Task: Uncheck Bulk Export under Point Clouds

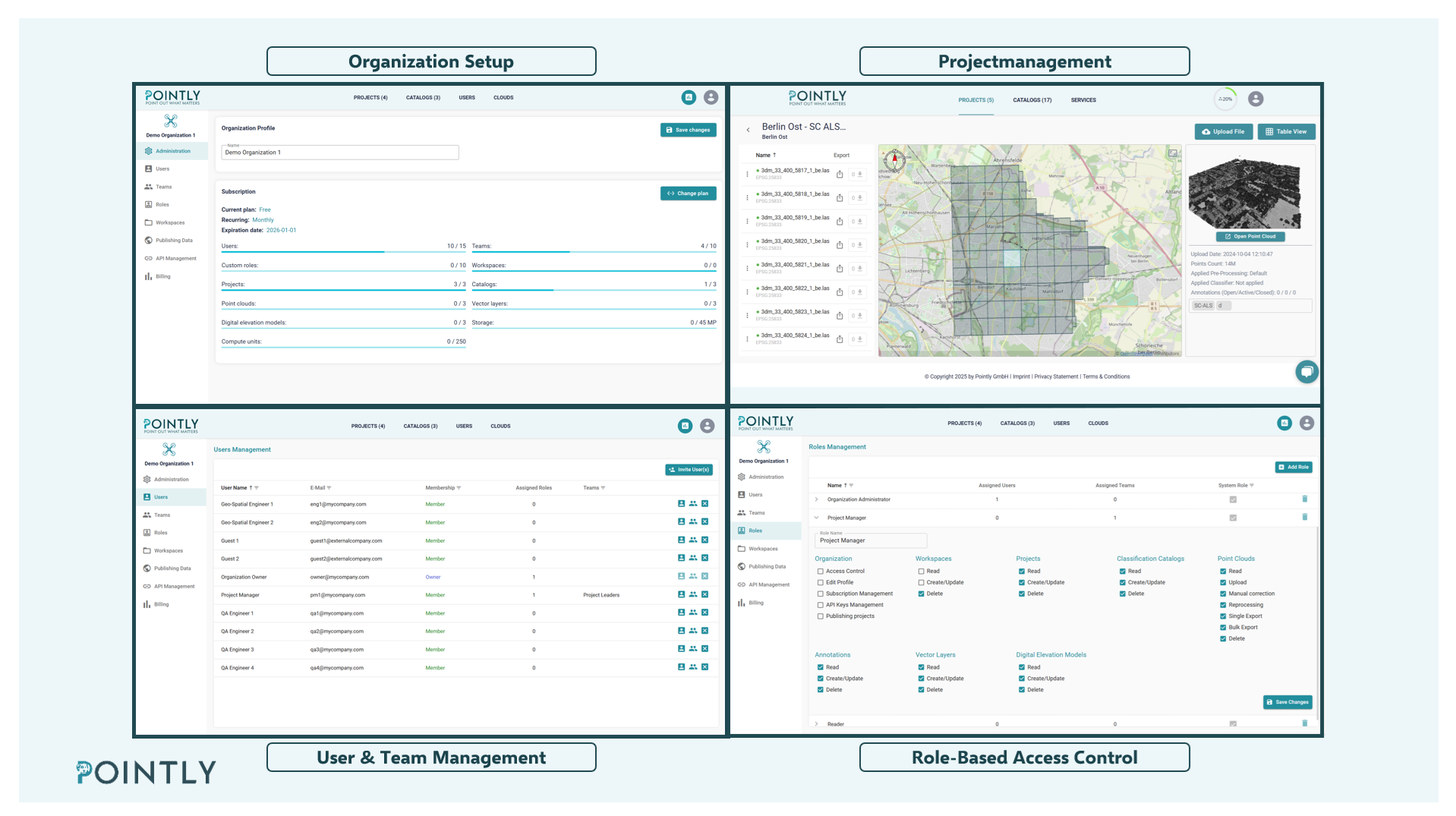Action: 1223,628
